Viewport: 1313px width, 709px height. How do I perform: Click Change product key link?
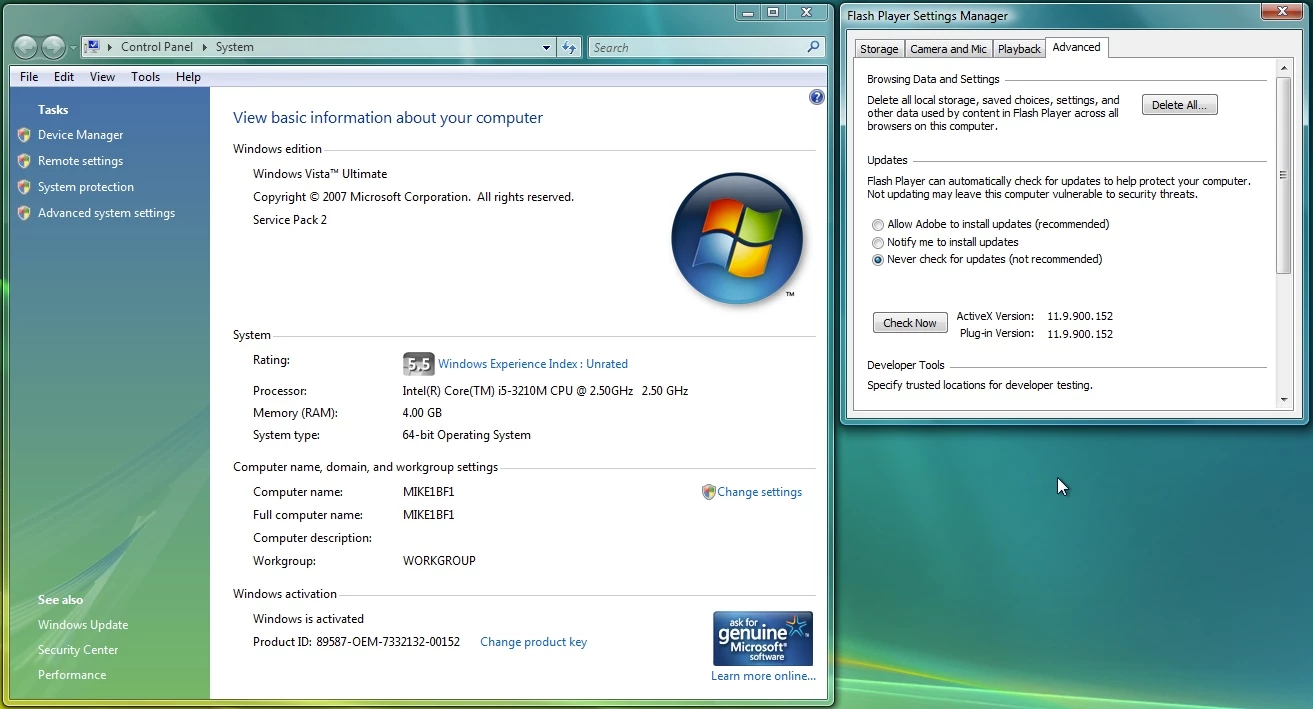[533, 642]
